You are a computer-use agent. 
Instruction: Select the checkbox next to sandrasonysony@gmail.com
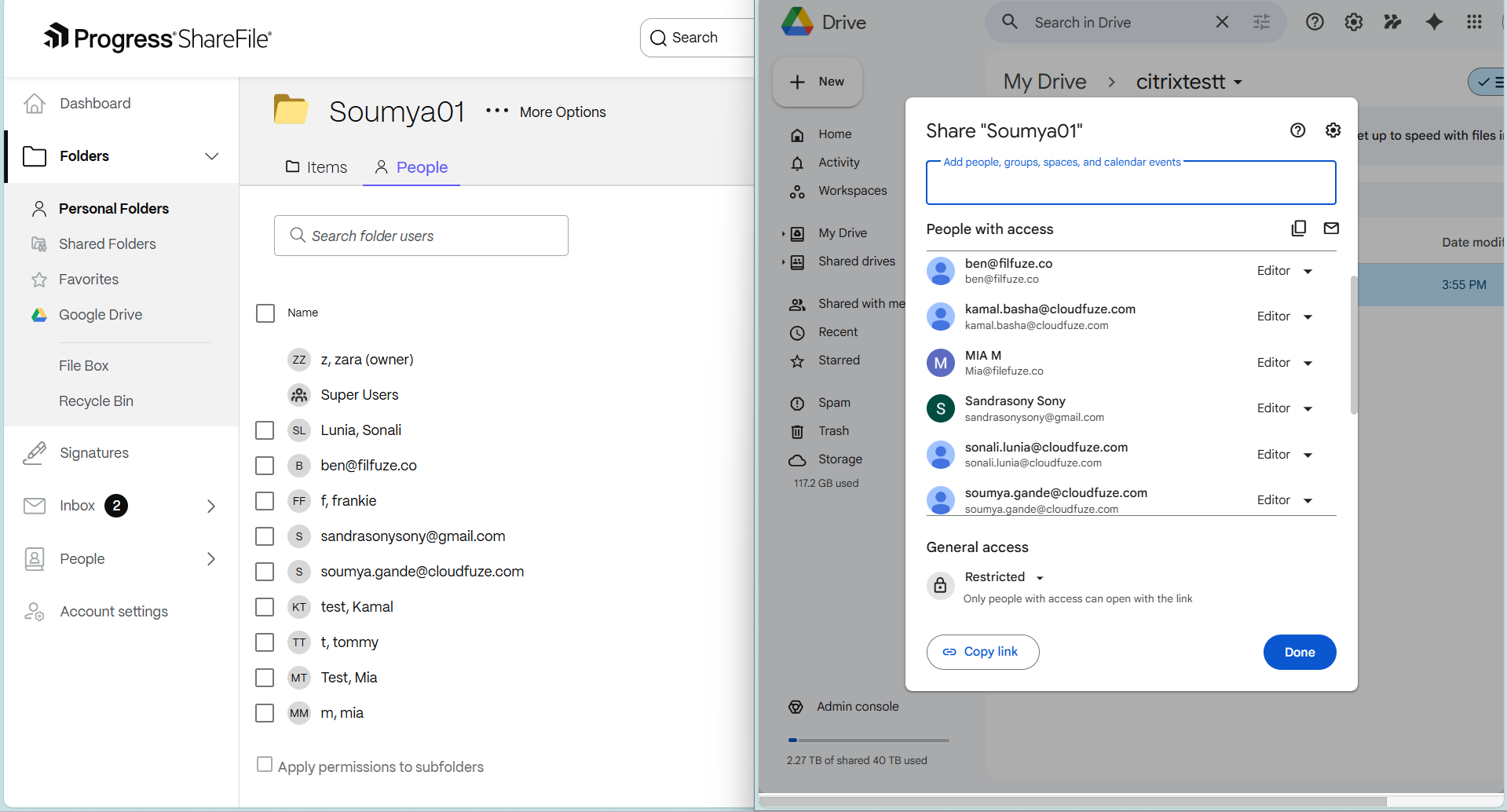(x=264, y=536)
